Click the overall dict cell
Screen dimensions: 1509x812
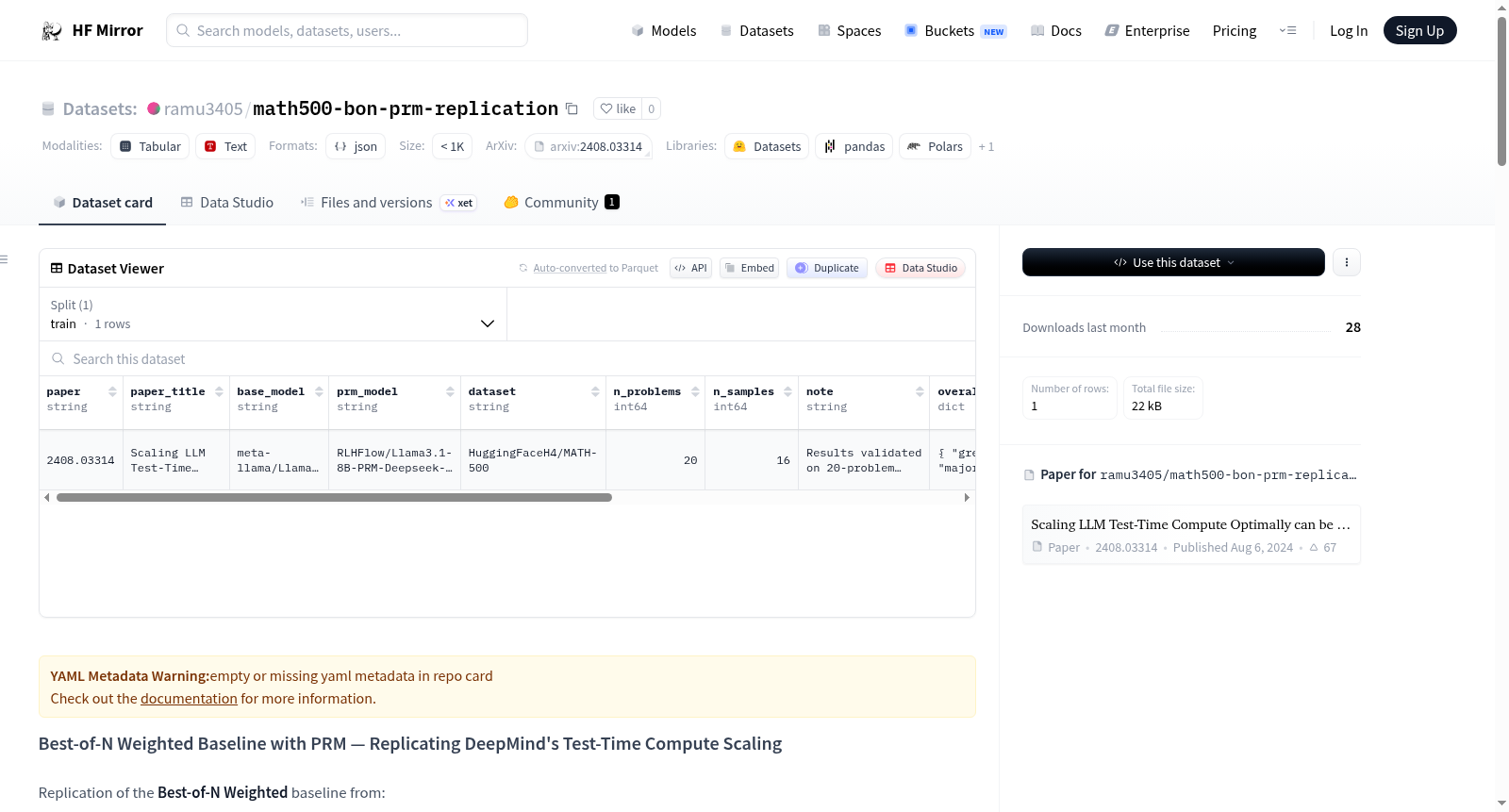953,460
